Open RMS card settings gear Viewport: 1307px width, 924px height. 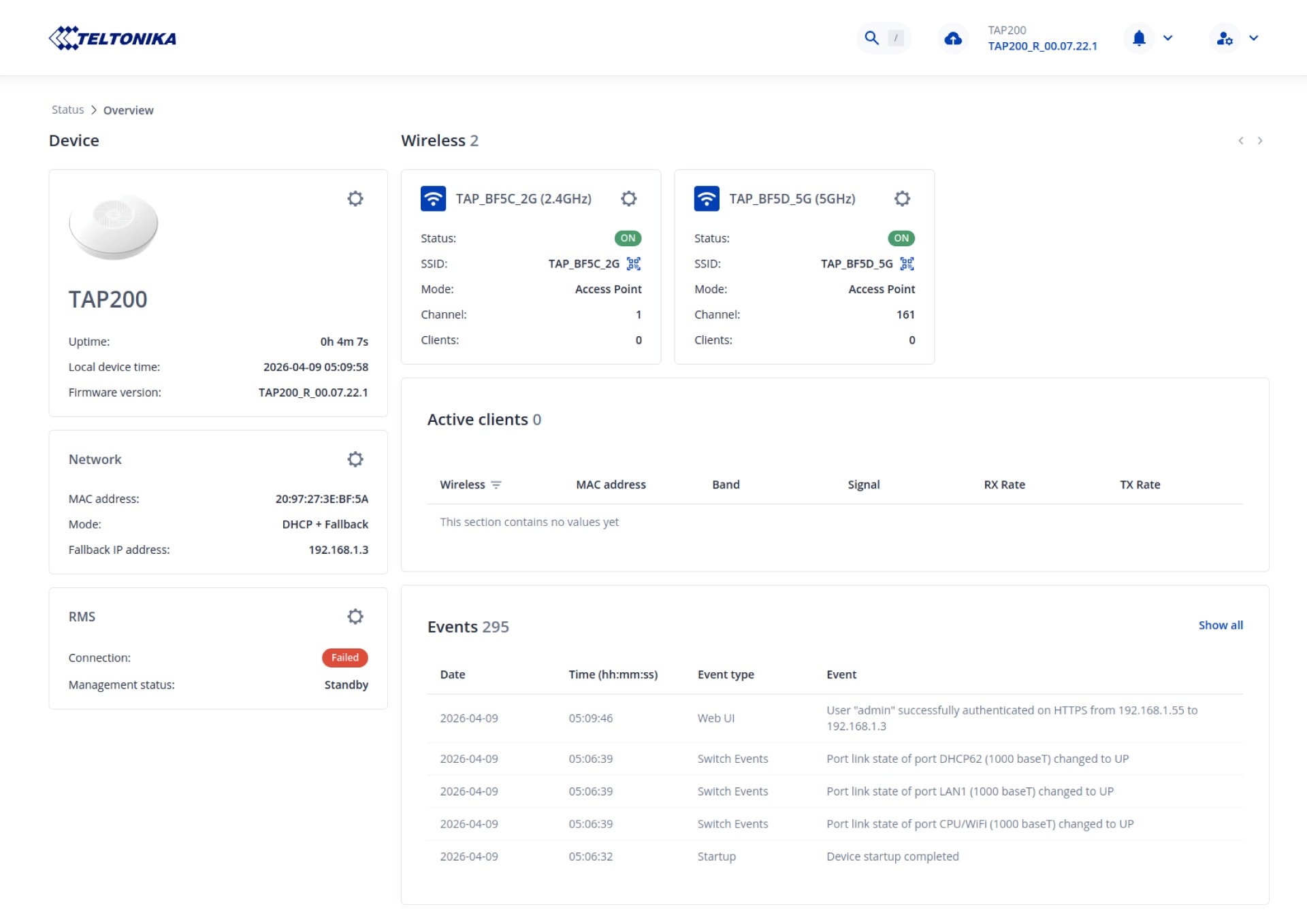355,616
